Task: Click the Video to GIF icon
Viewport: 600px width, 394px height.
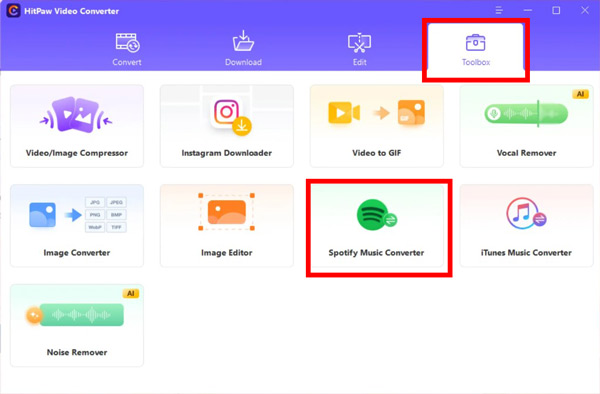Action: [x=377, y=112]
